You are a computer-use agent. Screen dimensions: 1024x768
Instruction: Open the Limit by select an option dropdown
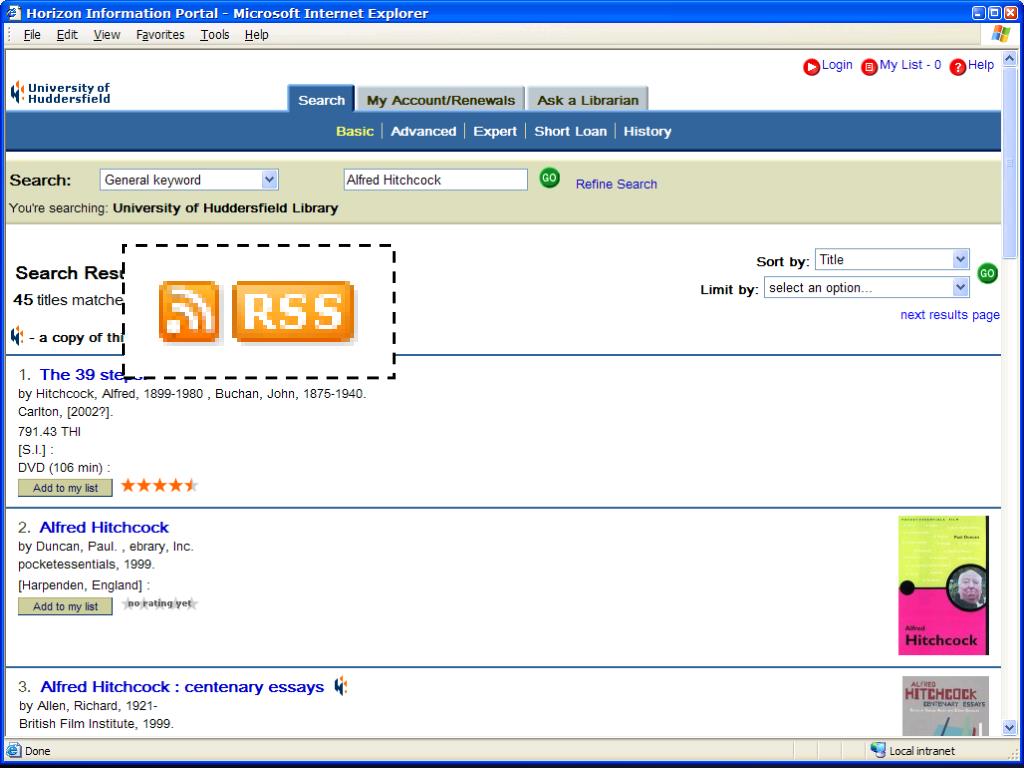click(867, 287)
